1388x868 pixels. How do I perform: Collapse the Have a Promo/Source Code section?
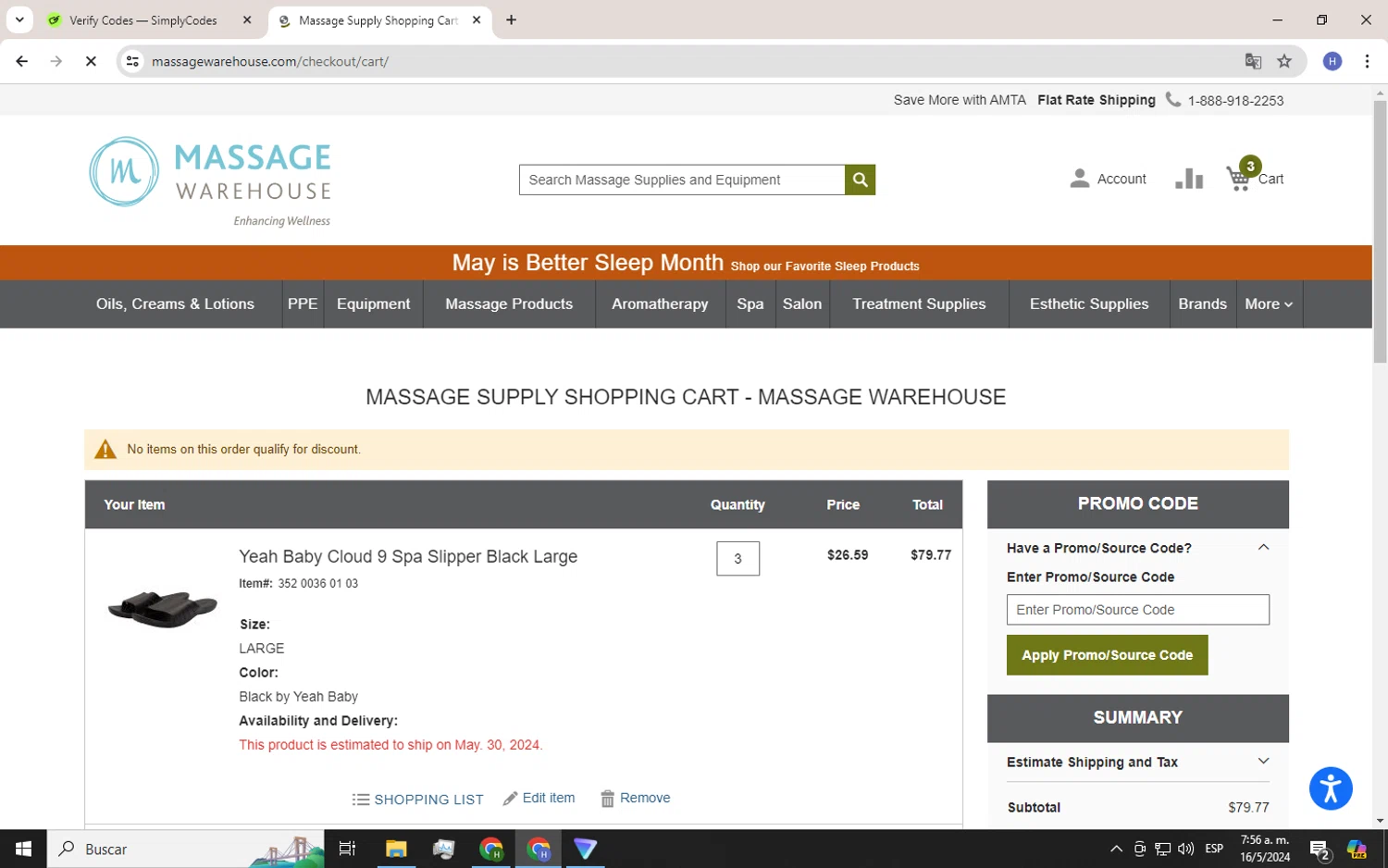tap(1263, 547)
